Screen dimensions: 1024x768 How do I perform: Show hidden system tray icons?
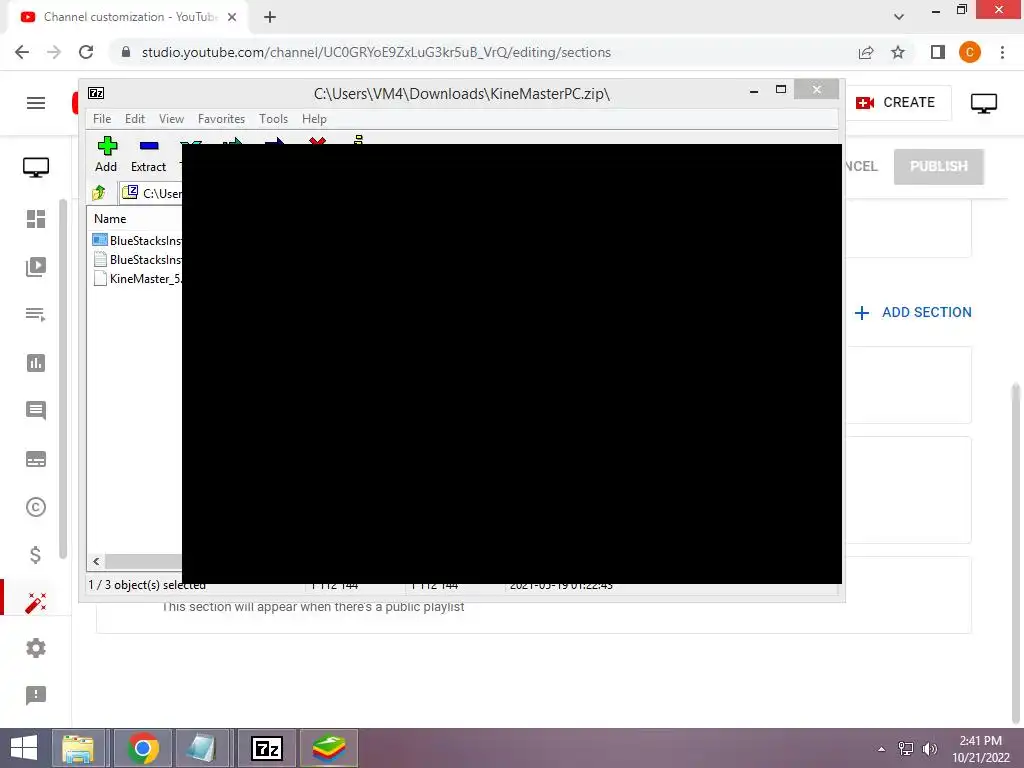882,749
